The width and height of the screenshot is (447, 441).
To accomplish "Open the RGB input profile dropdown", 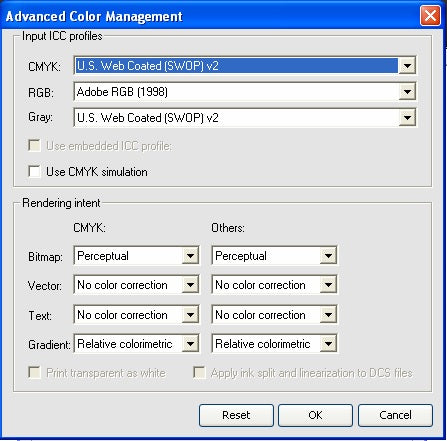I will [407, 92].
